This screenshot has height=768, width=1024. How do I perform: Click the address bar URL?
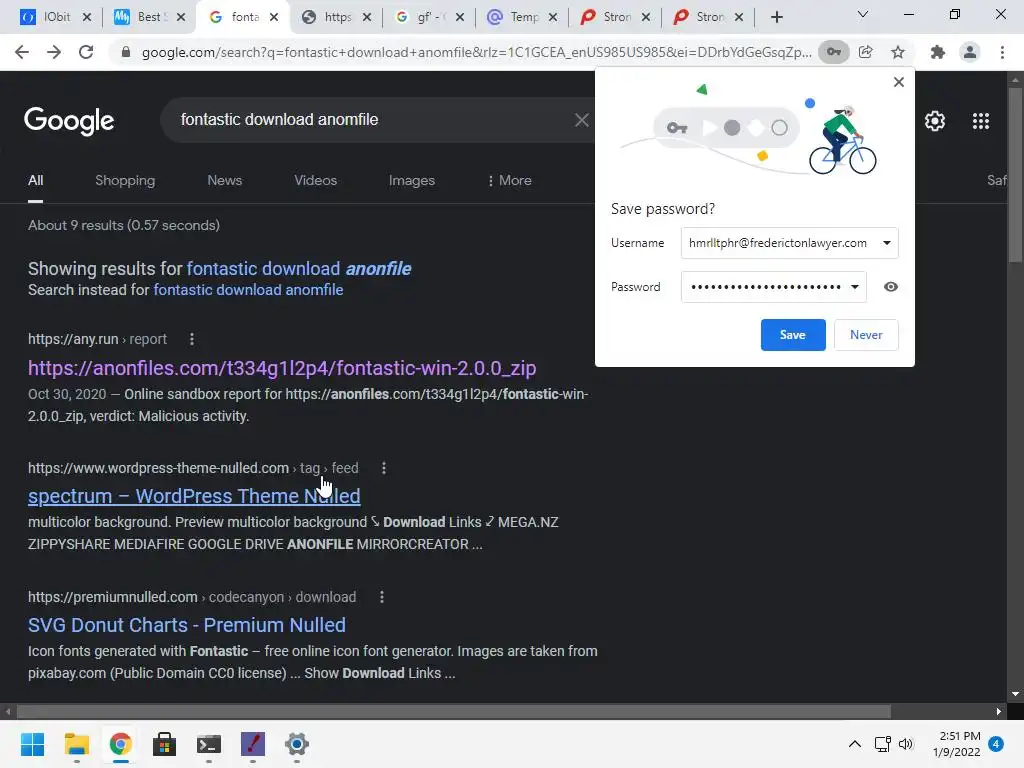(477, 52)
